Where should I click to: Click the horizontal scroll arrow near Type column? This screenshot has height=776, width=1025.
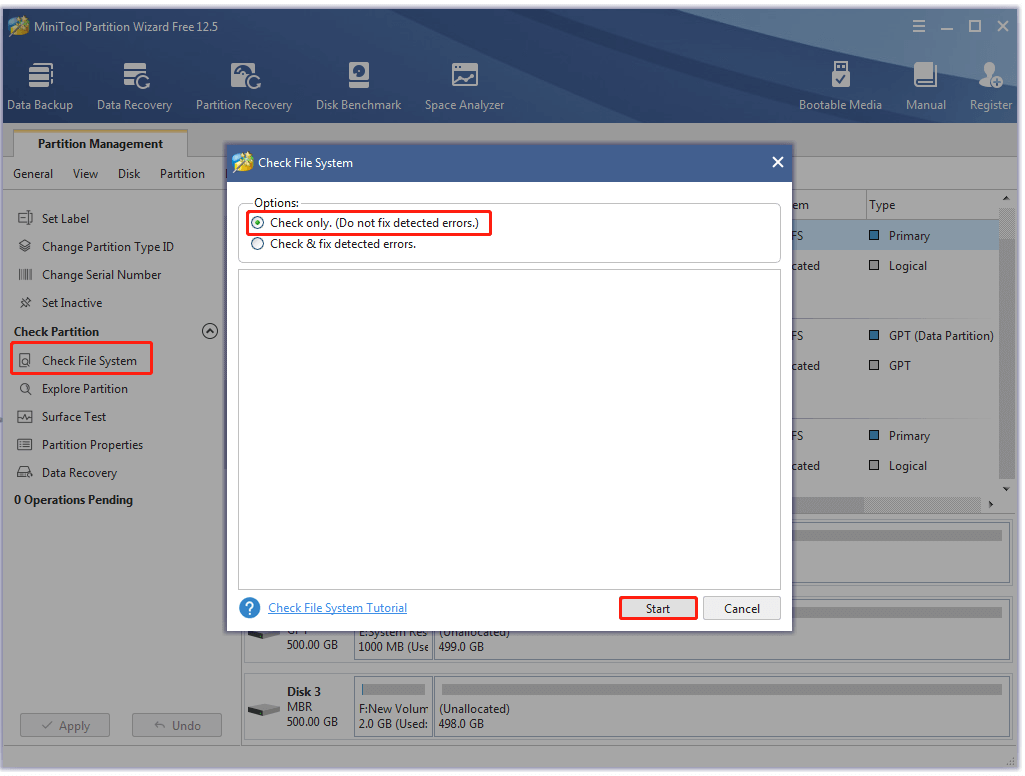click(991, 504)
